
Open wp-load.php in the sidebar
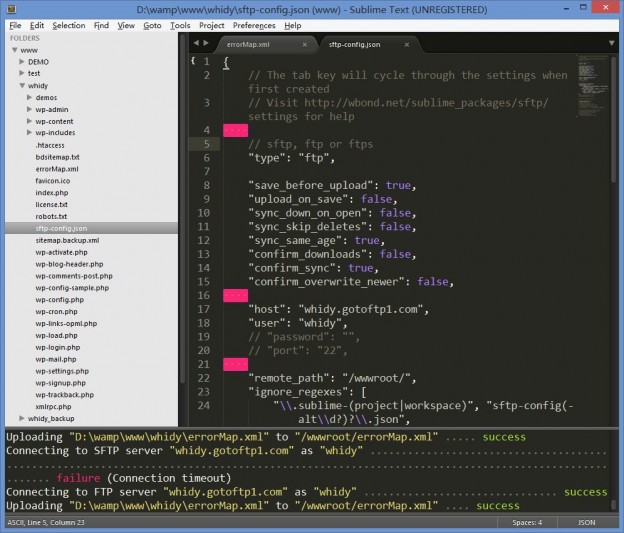[x=56, y=336]
